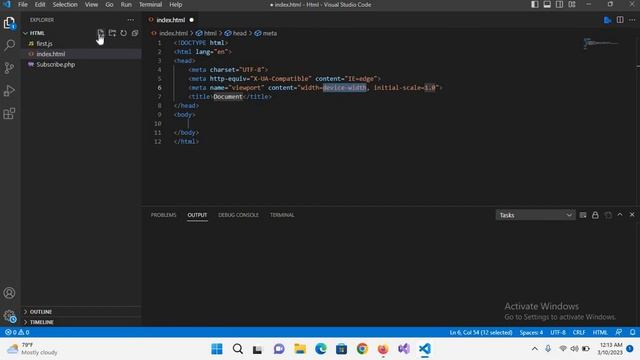Viewport: 640px width, 360px height.
Task: Open the Go menu
Action: pos(109,4)
